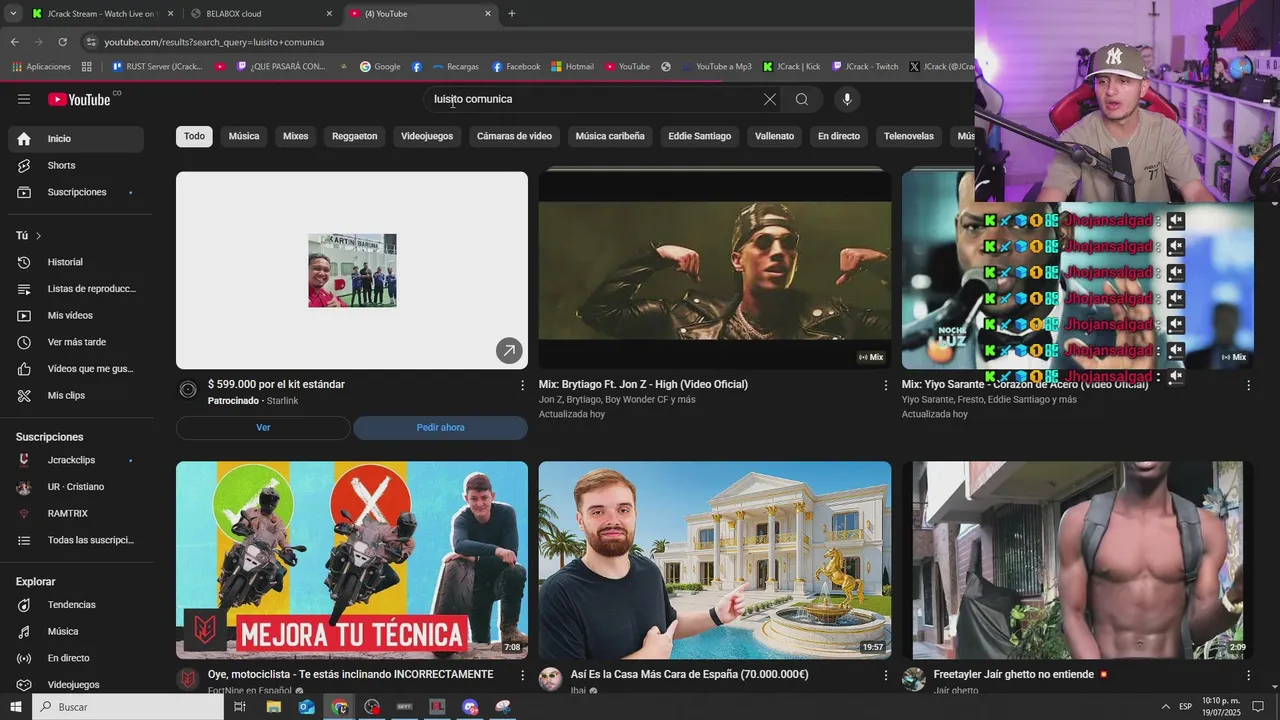Select the Eddie Santiago chip

pyautogui.click(x=700, y=136)
